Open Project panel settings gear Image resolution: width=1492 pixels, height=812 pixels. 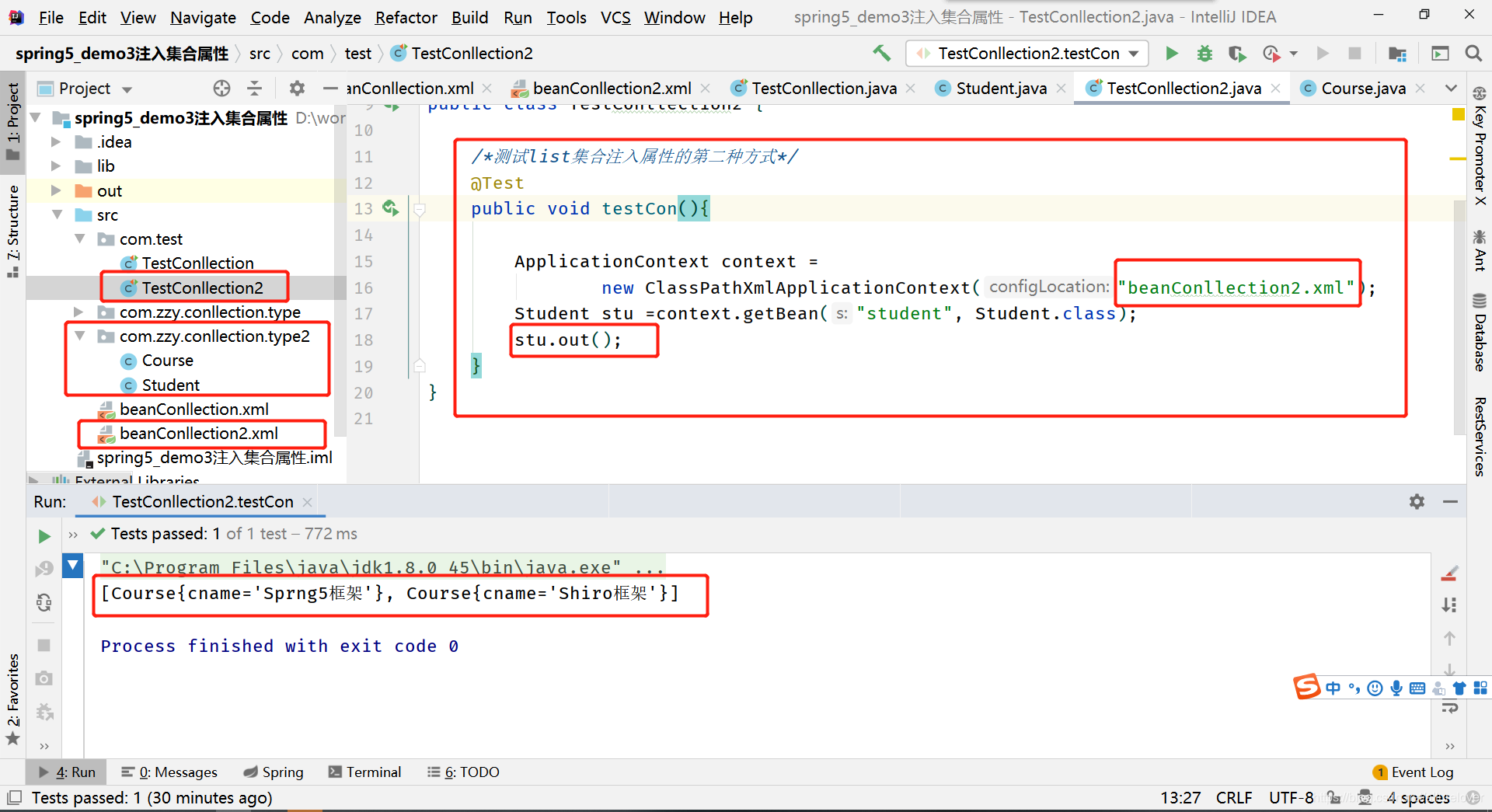pos(297,88)
